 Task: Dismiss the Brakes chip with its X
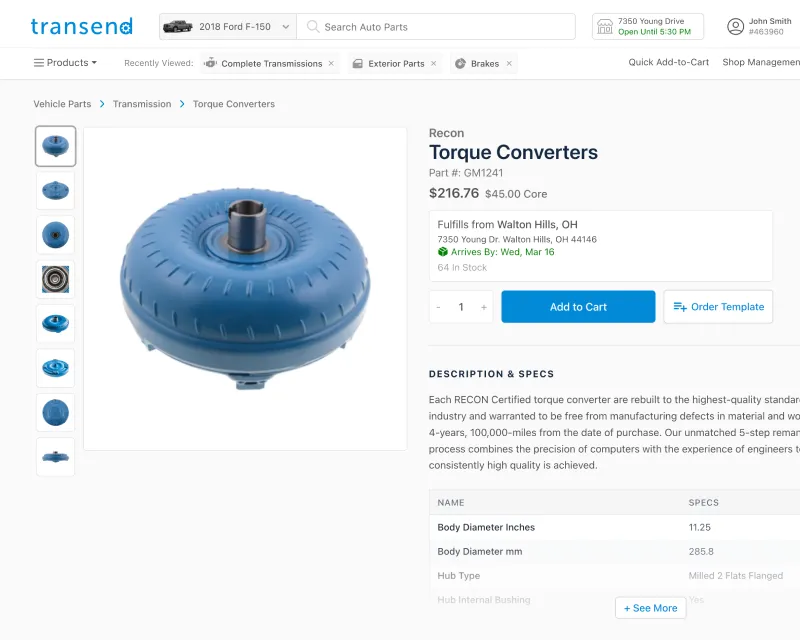(509, 62)
